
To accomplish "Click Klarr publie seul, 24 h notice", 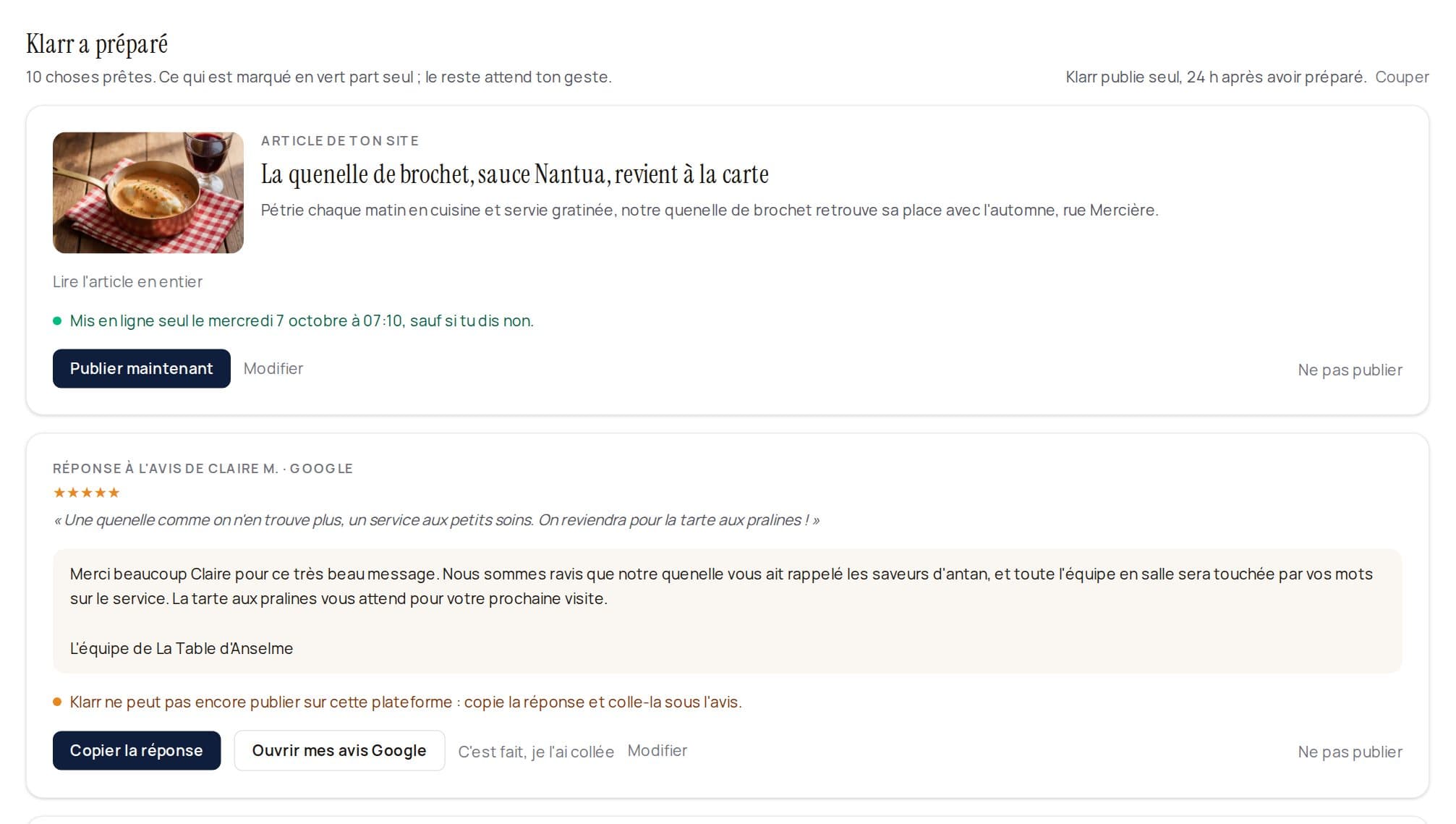I will click(1216, 77).
